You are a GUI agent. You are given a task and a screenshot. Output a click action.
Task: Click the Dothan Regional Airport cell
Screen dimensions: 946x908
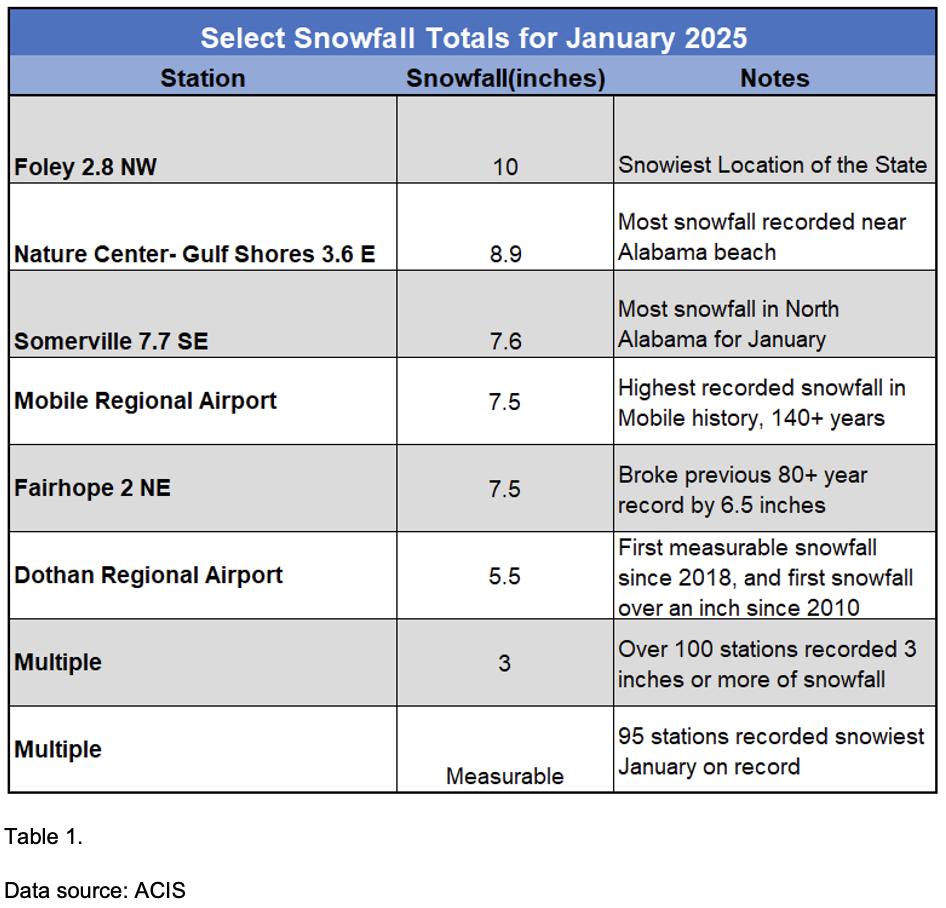click(x=203, y=576)
